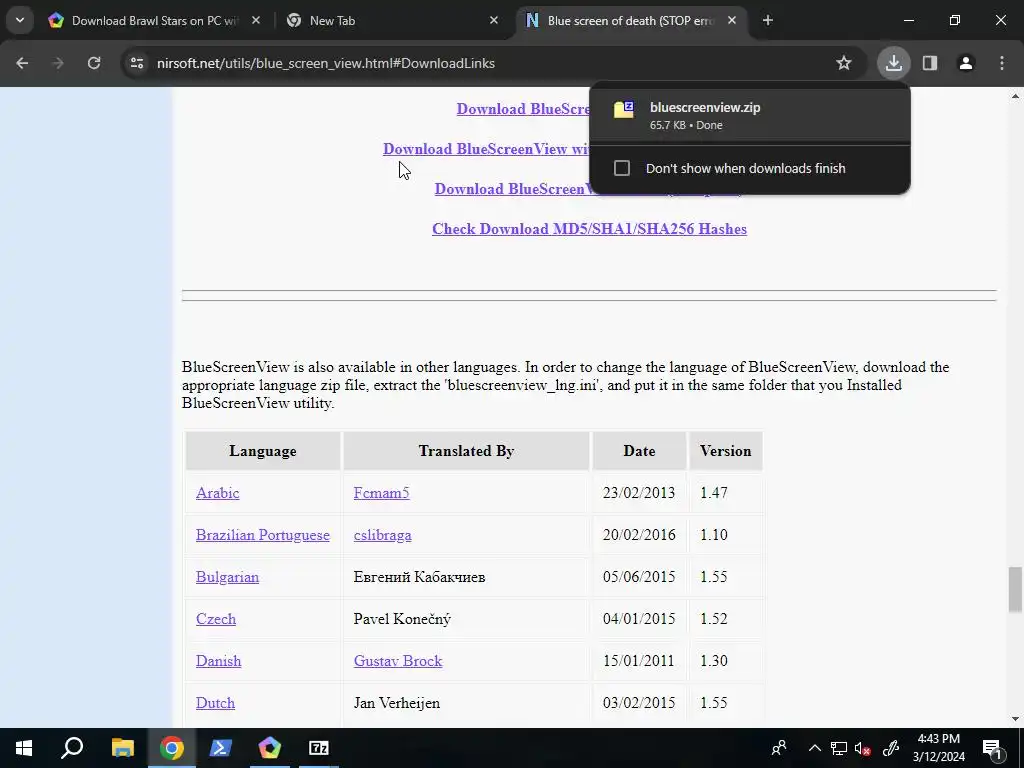Open File Explorer from taskbar

[x=122, y=748]
